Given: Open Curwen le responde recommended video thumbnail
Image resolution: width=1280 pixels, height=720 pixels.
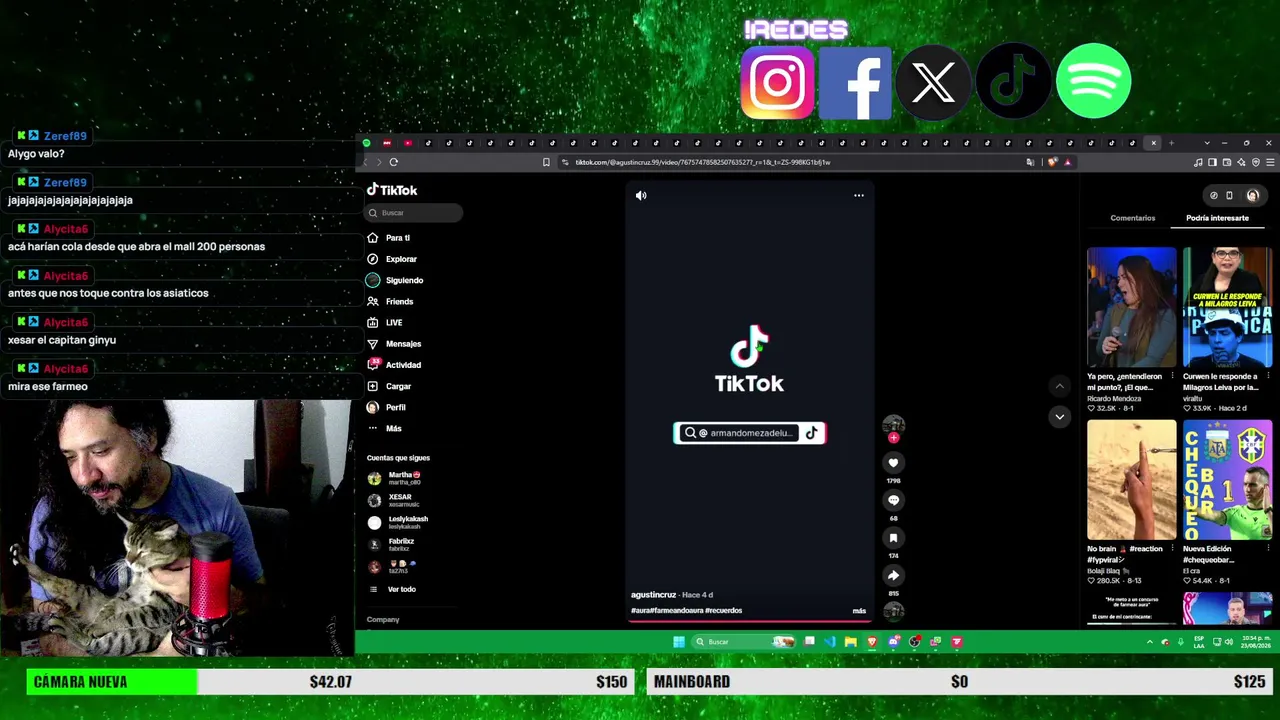Looking at the screenshot, I should [x=1227, y=307].
